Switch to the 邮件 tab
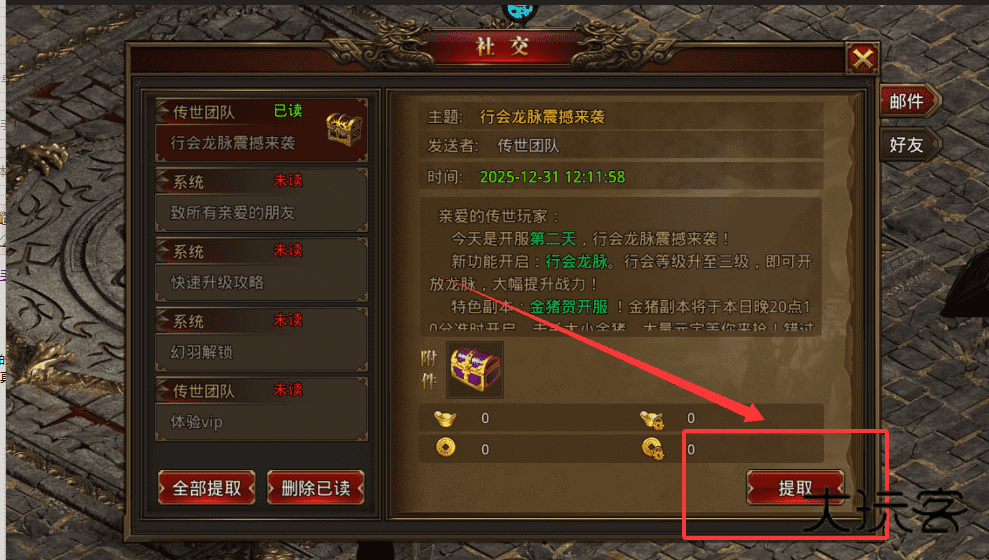This screenshot has width=989, height=560. [x=908, y=101]
